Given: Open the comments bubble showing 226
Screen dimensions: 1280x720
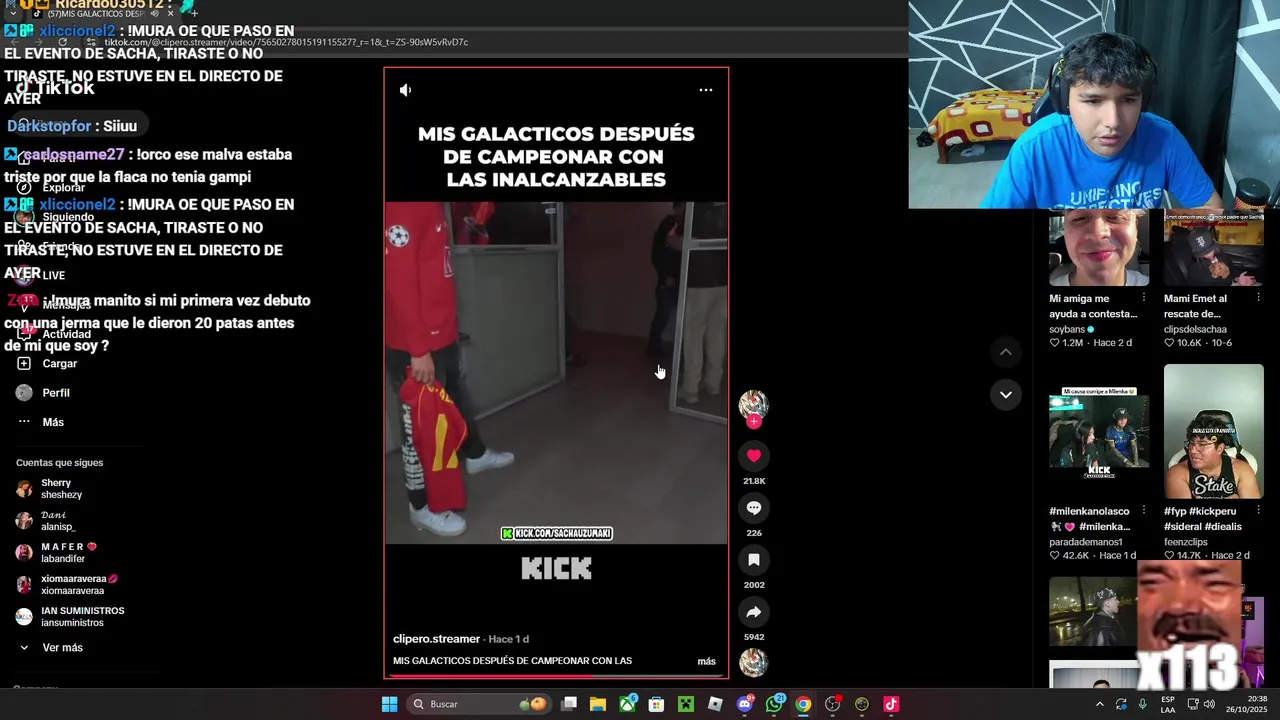Looking at the screenshot, I should (754, 508).
